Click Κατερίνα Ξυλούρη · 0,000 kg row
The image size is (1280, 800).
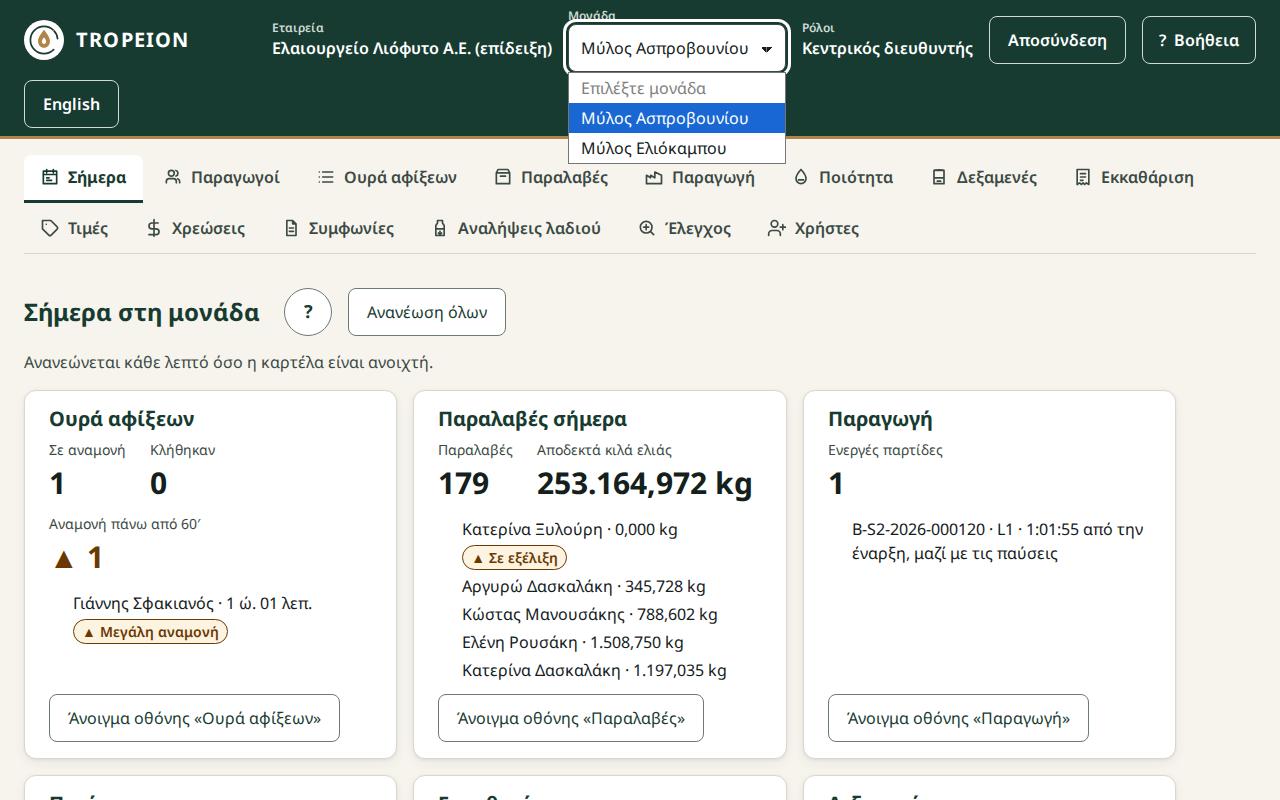(x=570, y=529)
